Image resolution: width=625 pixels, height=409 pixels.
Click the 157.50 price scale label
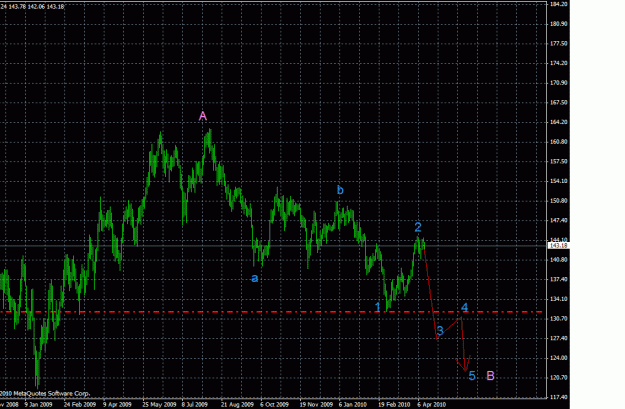[558, 161]
